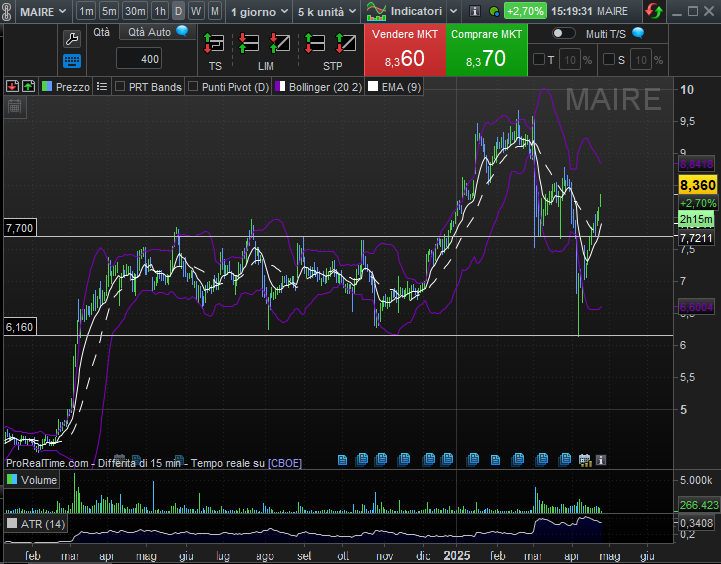Click the blue keyboard shortcuts icon

point(72,61)
